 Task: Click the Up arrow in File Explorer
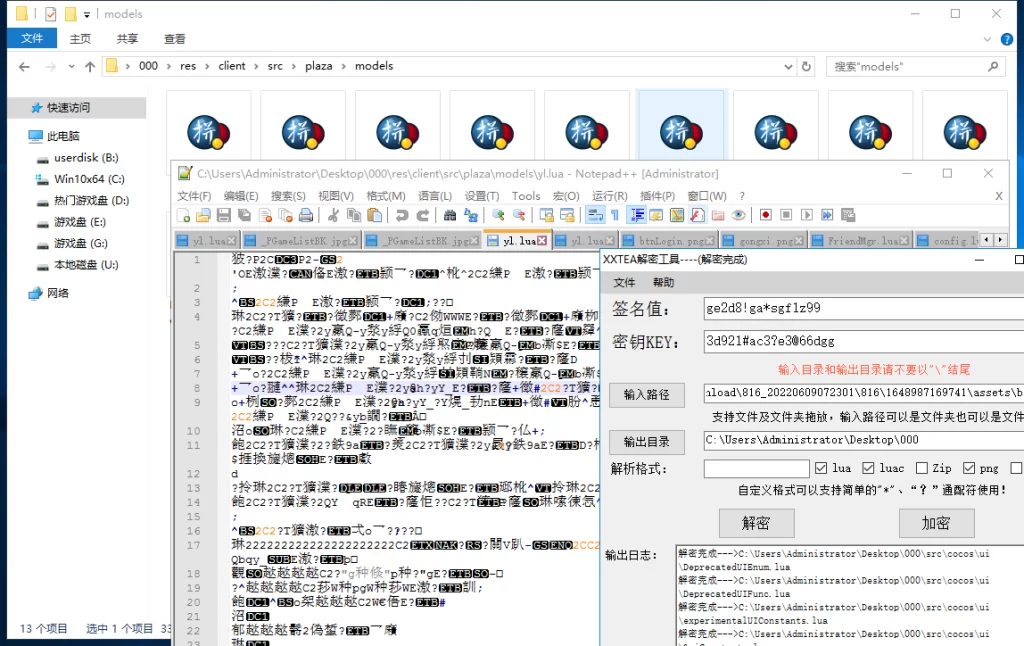click(x=89, y=67)
